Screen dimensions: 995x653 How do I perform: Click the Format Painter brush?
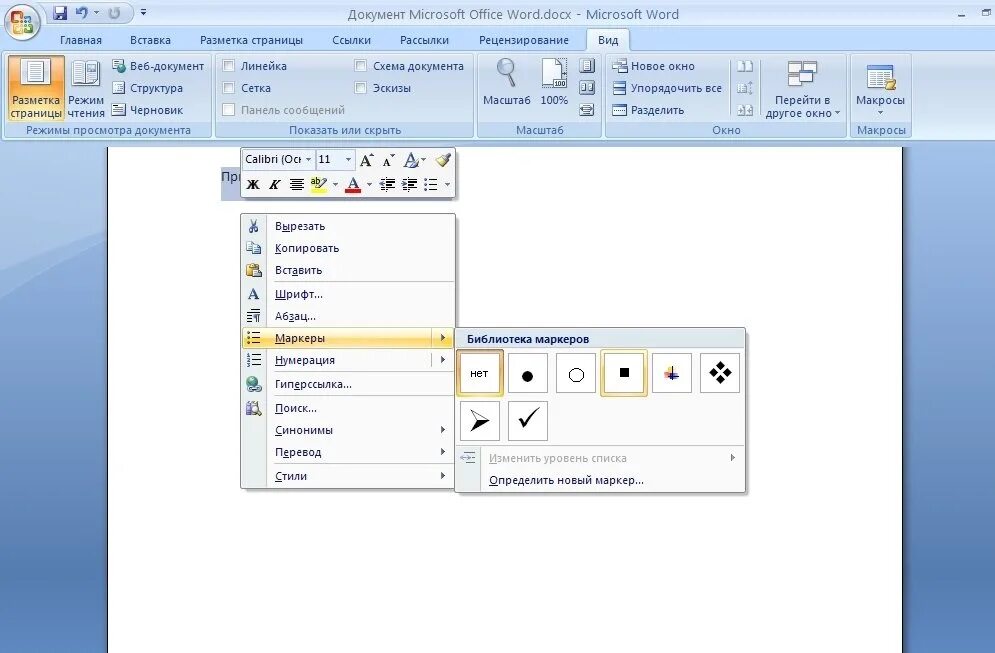(443, 160)
